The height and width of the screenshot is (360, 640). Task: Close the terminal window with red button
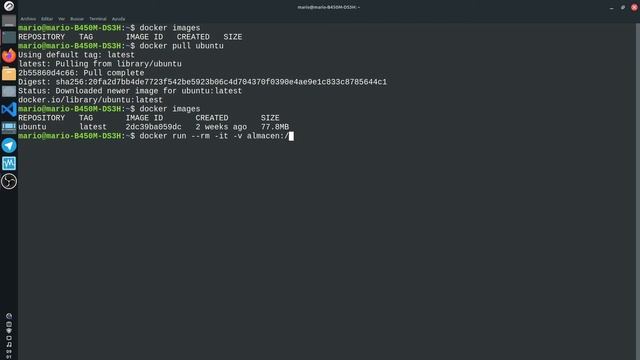pos(634,7)
